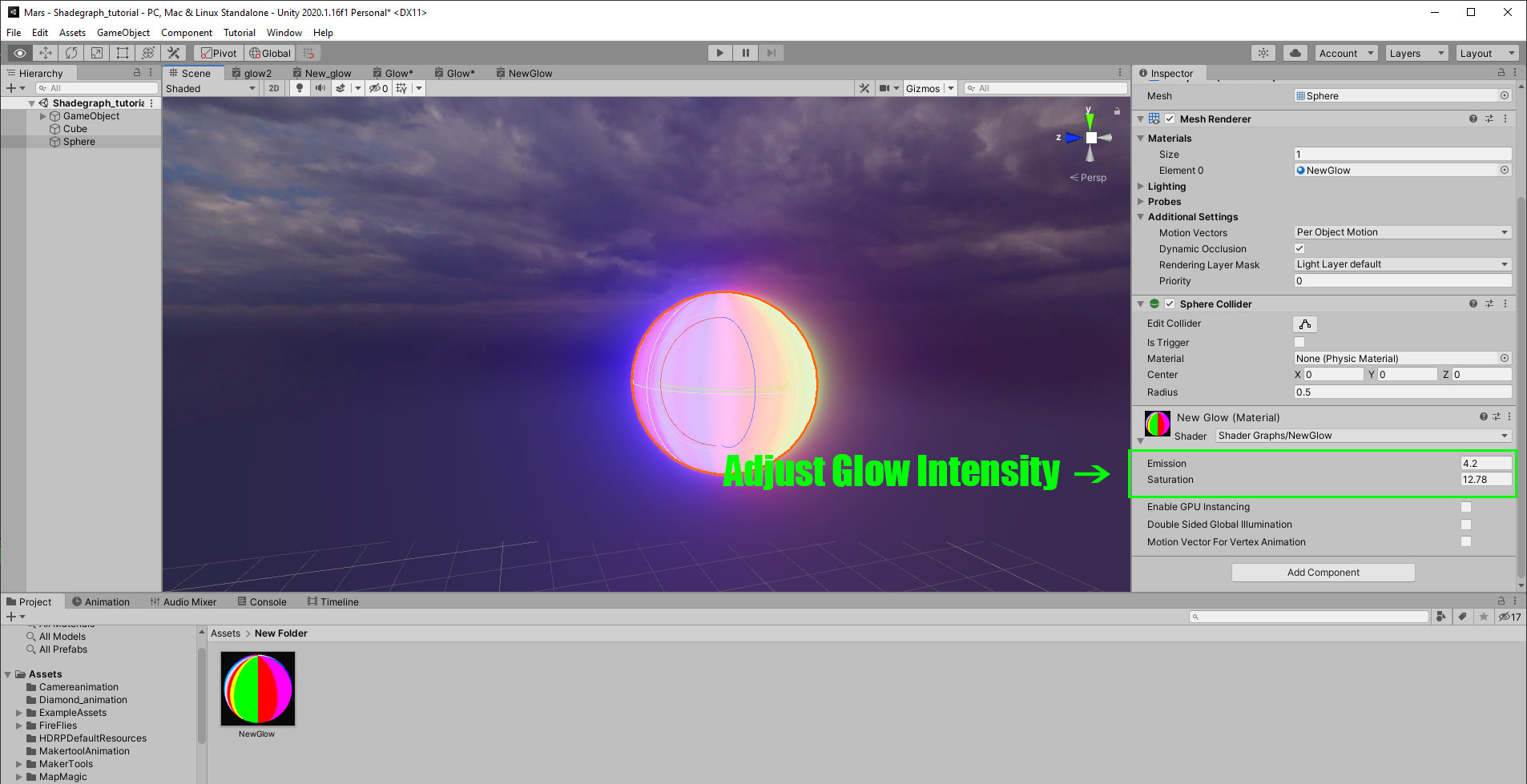Expand the Lighting section
Image resolution: width=1527 pixels, height=784 pixels.
[x=1166, y=187]
